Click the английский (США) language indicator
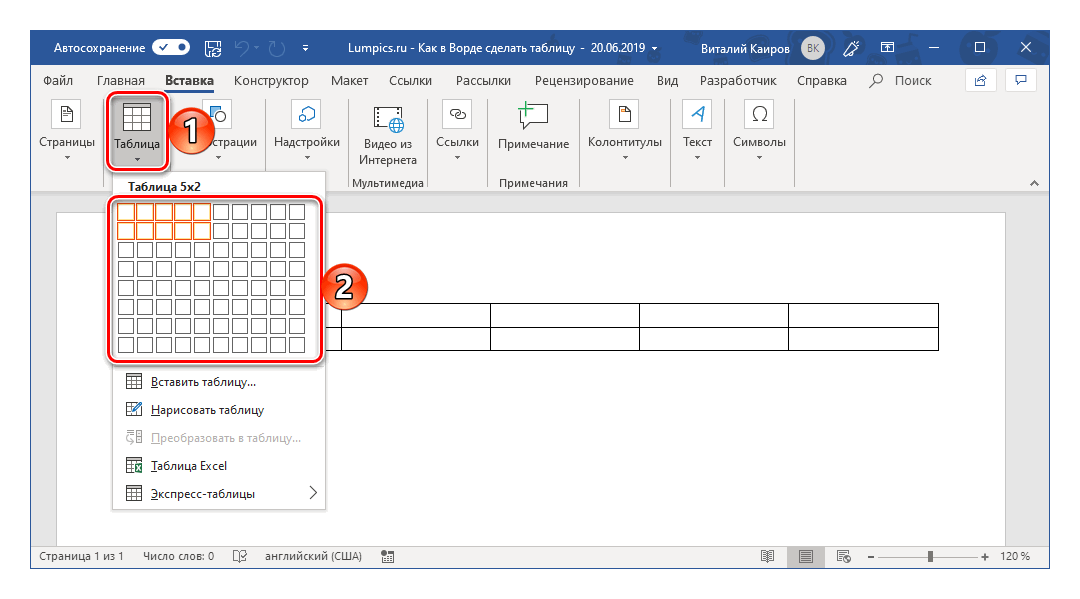 pos(313,556)
